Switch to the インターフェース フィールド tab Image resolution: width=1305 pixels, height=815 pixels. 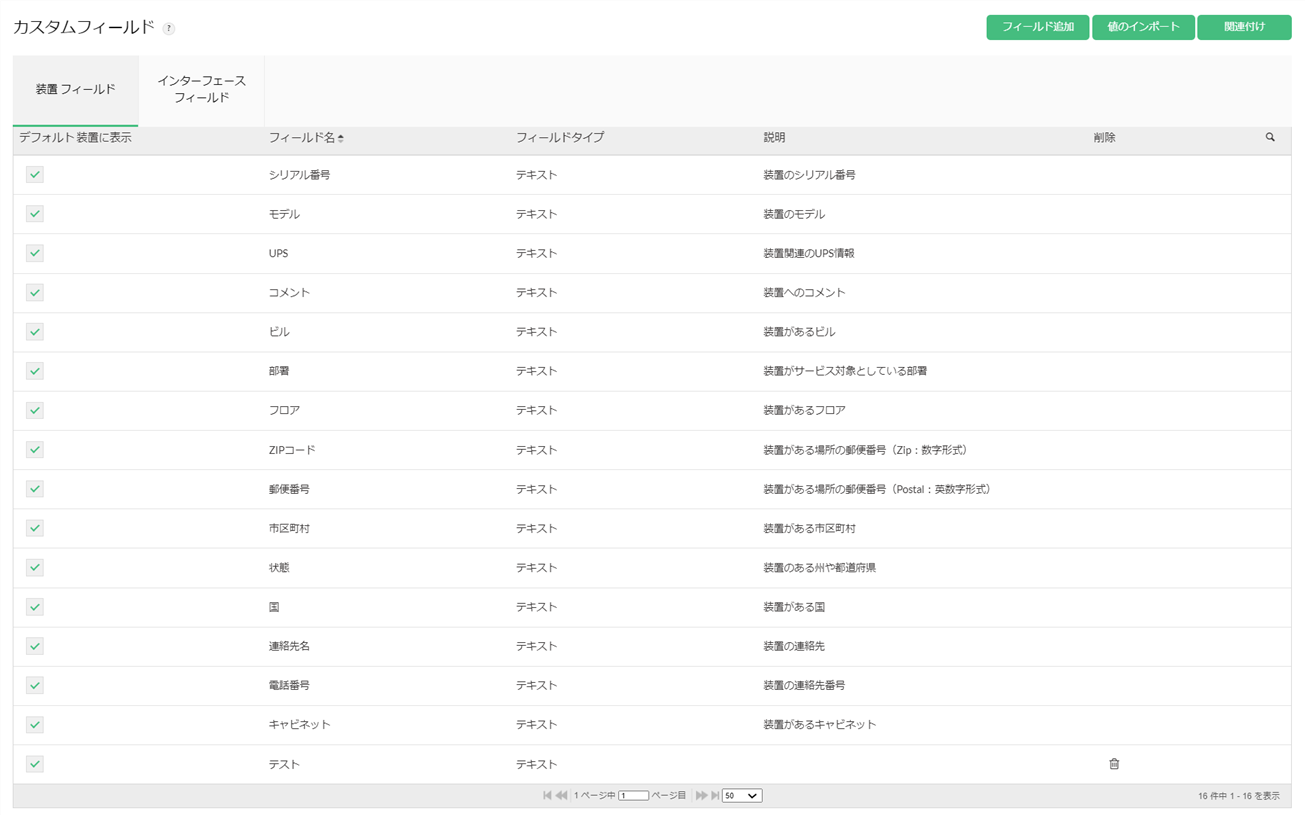click(x=201, y=90)
